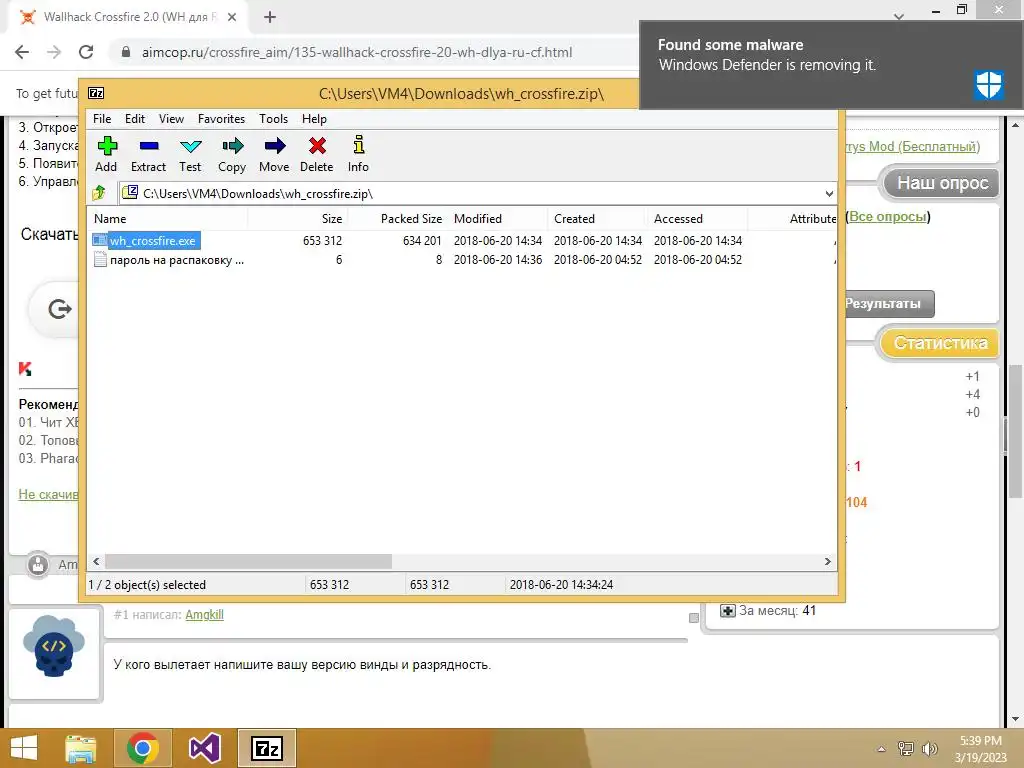1024x768 pixels.
Task: Click the forward arrow in Chrome
Action: point(54,52)
